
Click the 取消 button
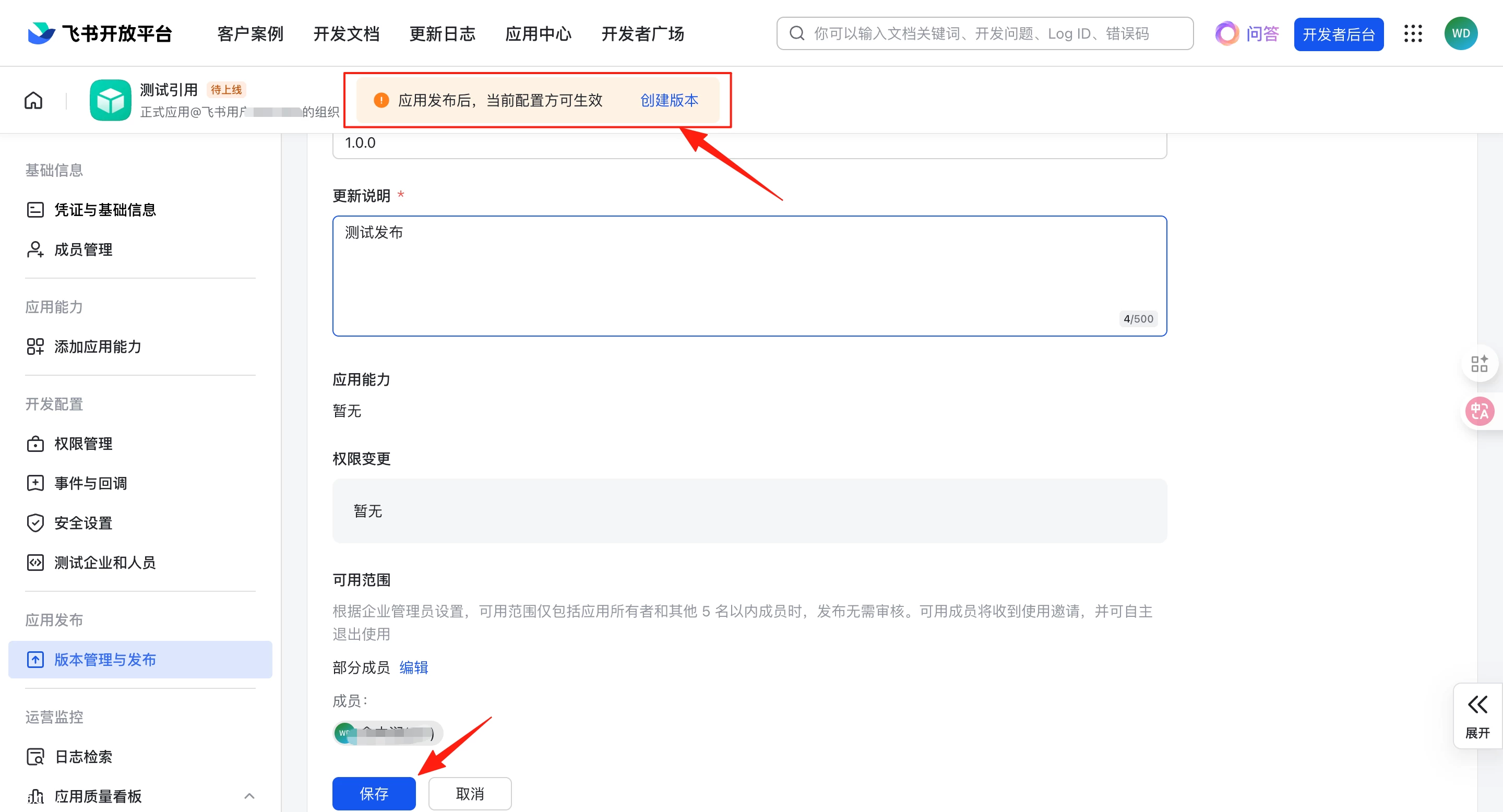(x=470, y=793)
